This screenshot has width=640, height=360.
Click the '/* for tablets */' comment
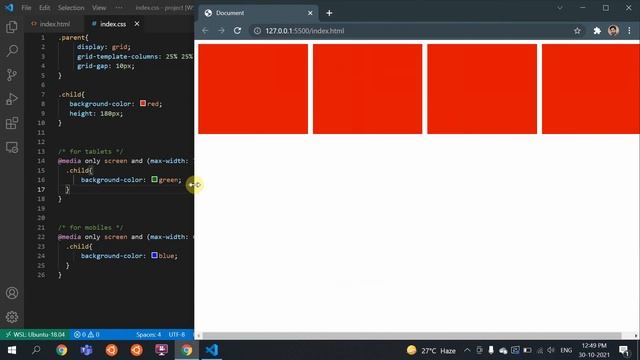[90, 151]
